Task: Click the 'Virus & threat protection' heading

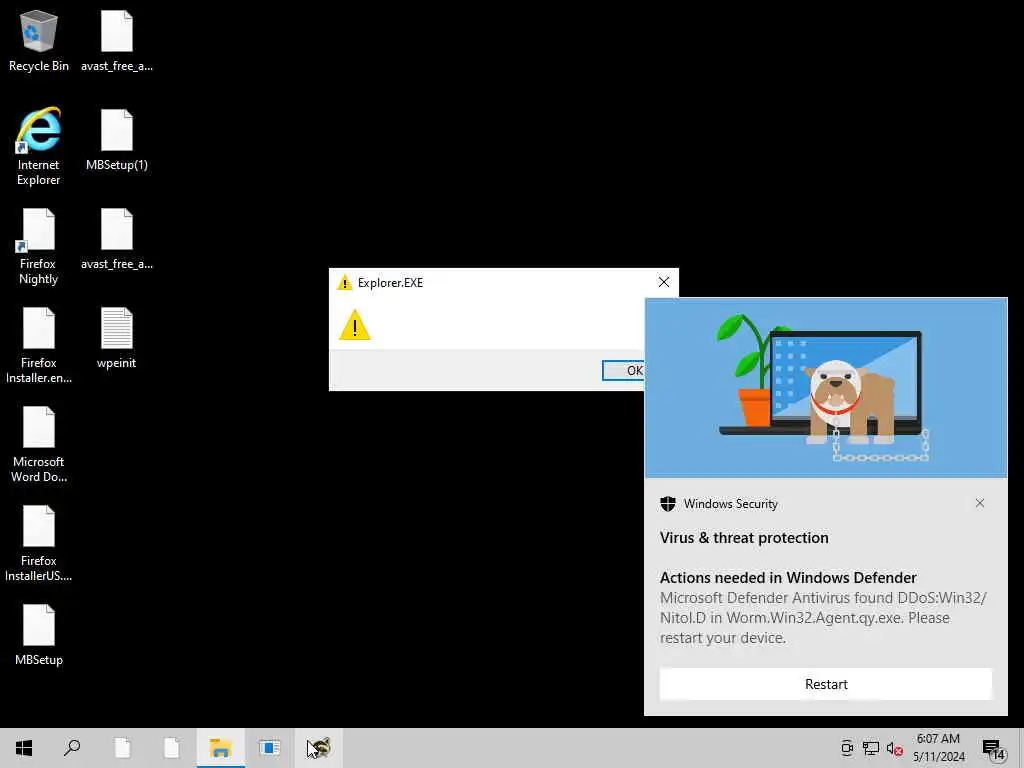Action: tap(744, 537)
